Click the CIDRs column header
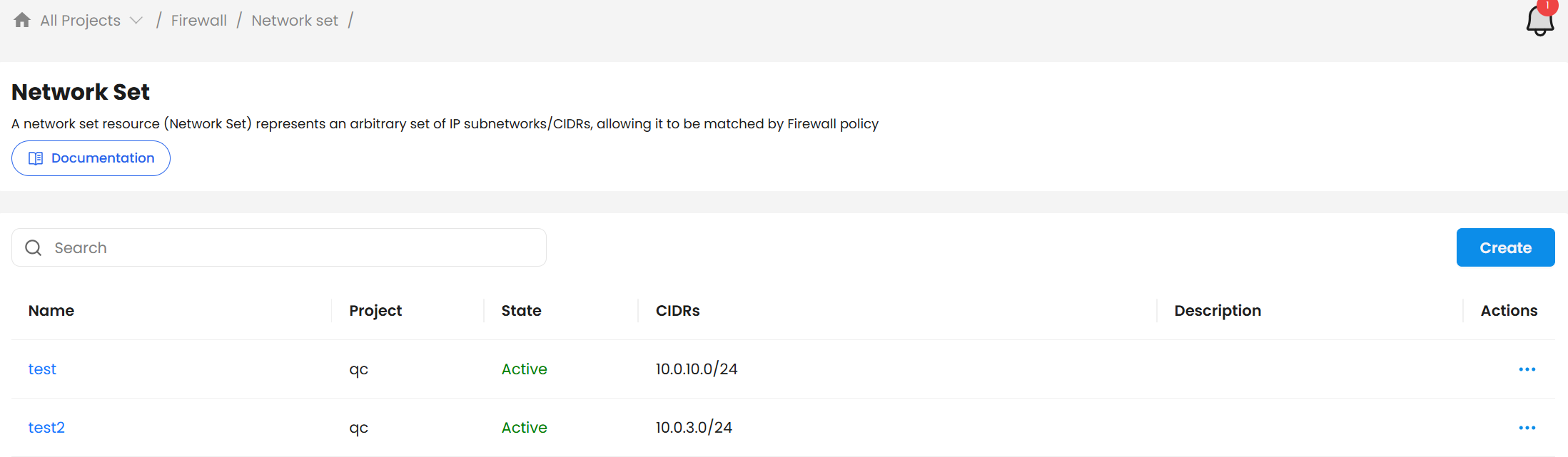The height and width of the screenshot is (457, 1568). (x=677, y=311)
